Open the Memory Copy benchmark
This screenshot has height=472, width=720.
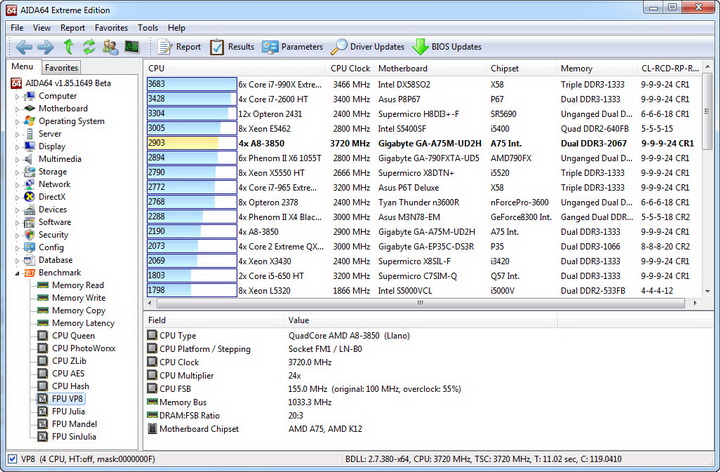(x=79, y=310)
